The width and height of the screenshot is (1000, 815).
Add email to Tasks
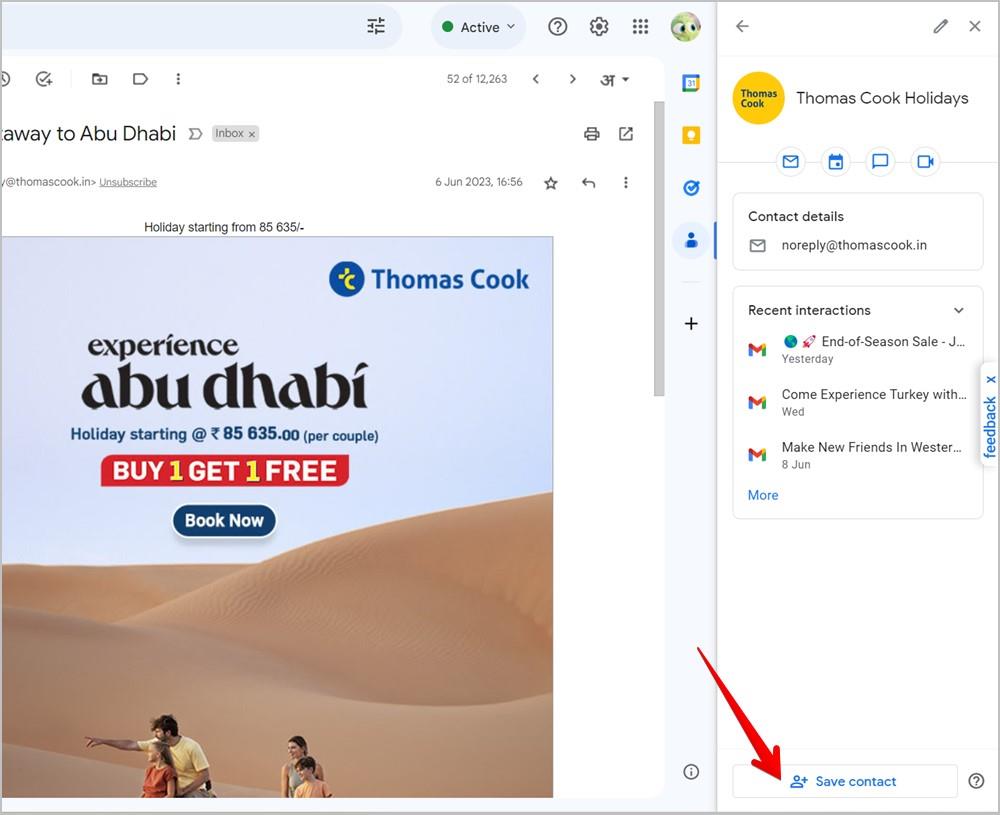pyautogui.click(x=44, y=79)
